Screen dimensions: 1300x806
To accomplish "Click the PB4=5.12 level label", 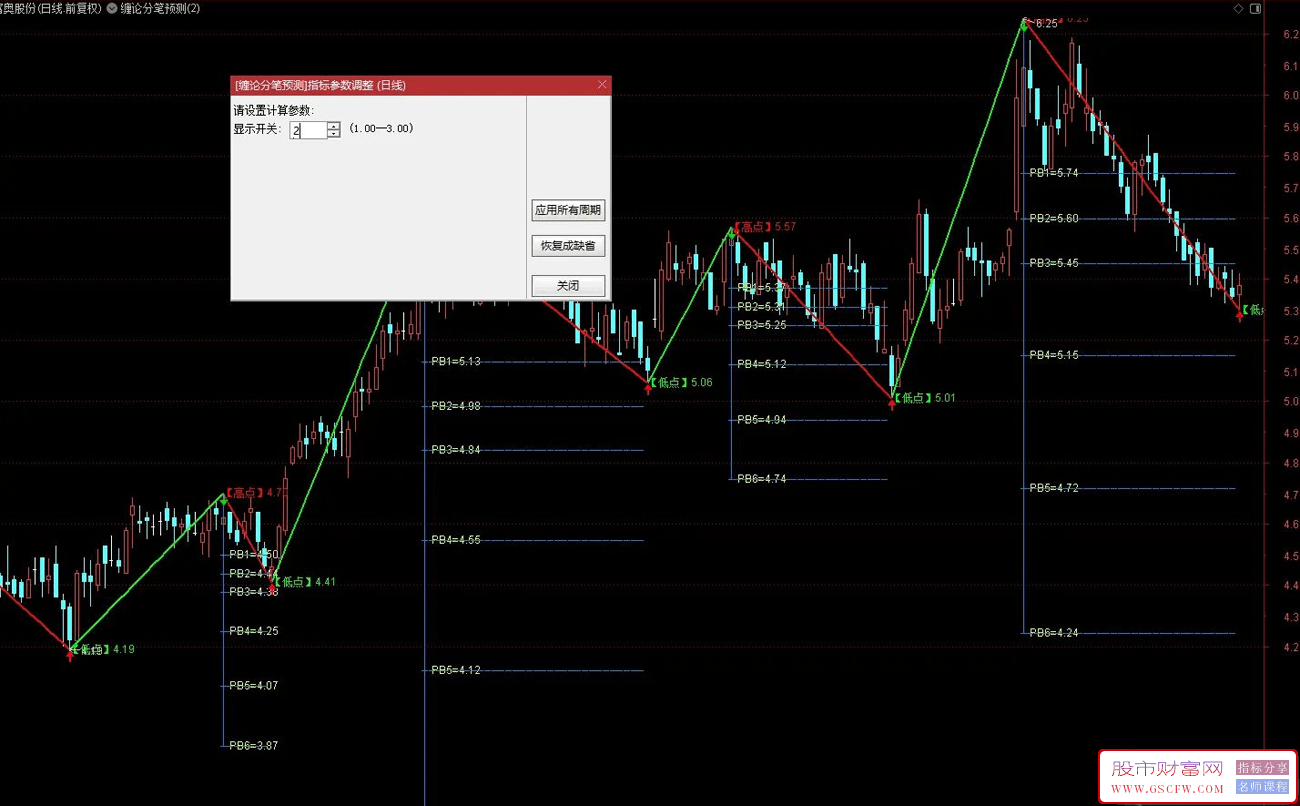I will click(762, 365).
